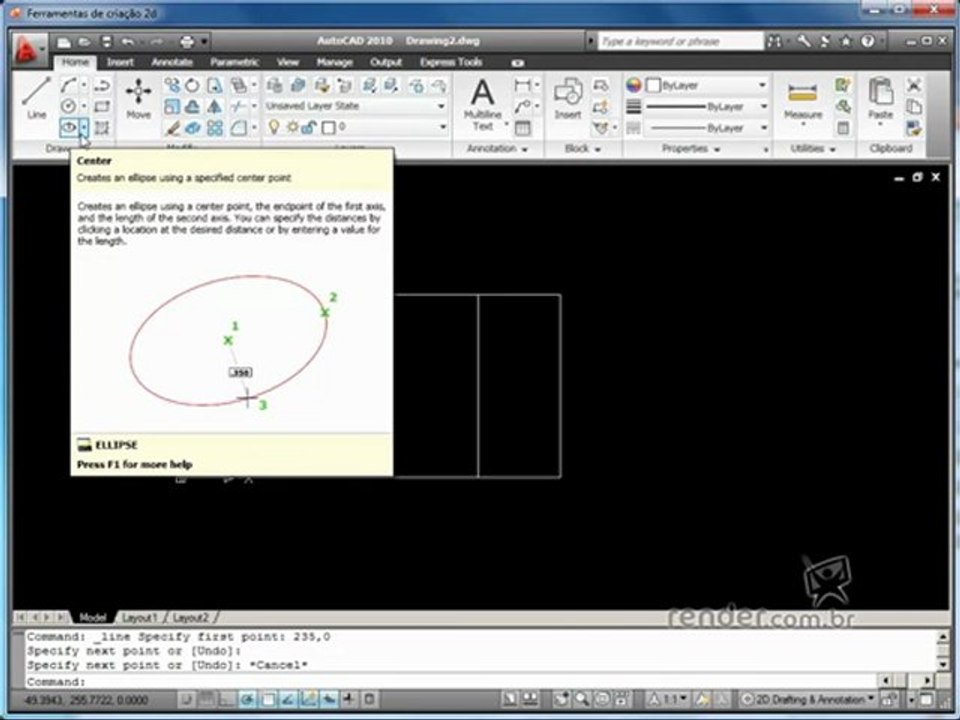Click the object color wheel icon
This screenshot has height=720, width=960.
tap(634, 85)
